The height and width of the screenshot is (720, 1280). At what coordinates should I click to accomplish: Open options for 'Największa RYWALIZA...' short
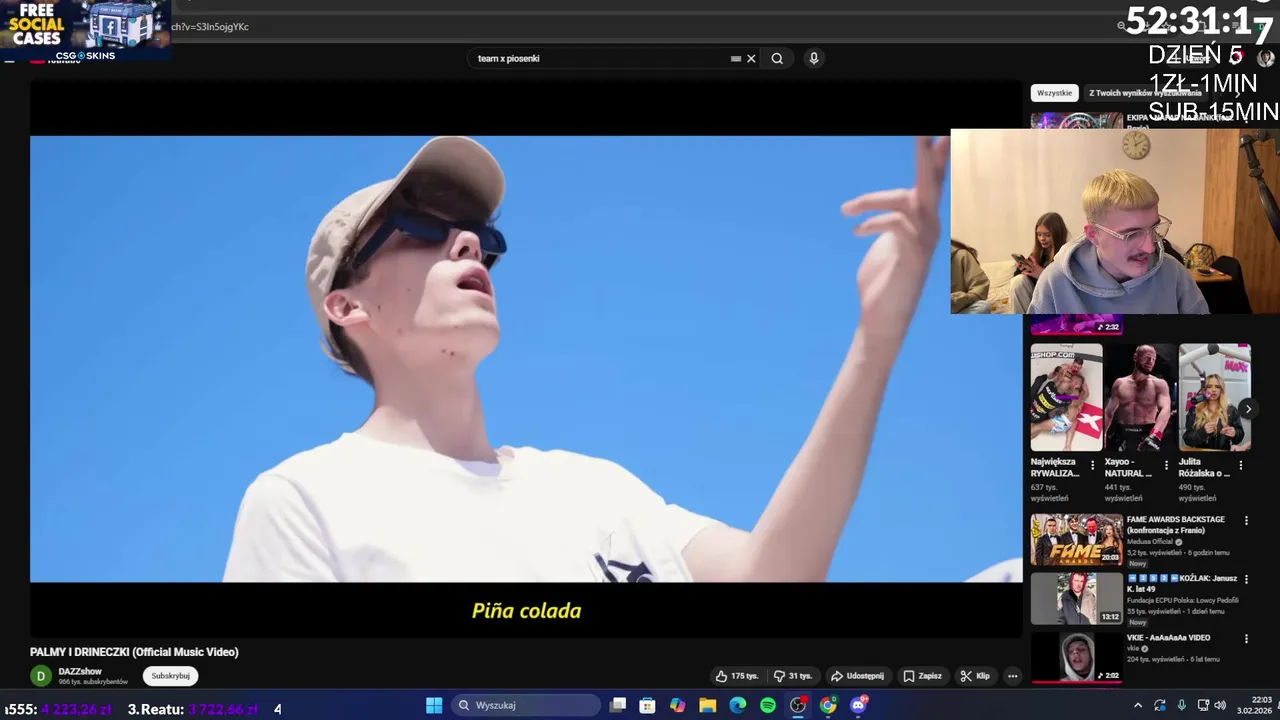[1092, 465]
